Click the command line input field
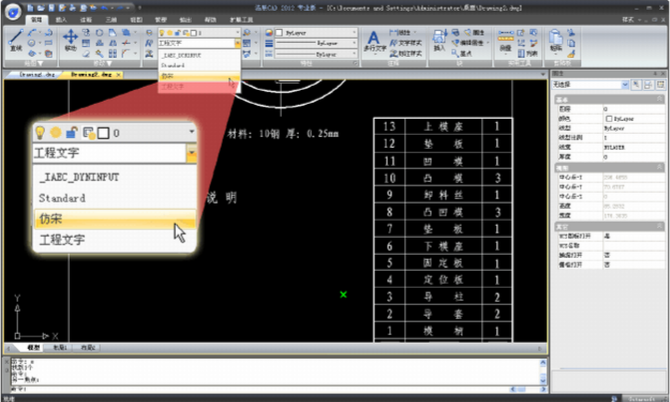Viewport: 670px width, 402px height. pos(259,389)
